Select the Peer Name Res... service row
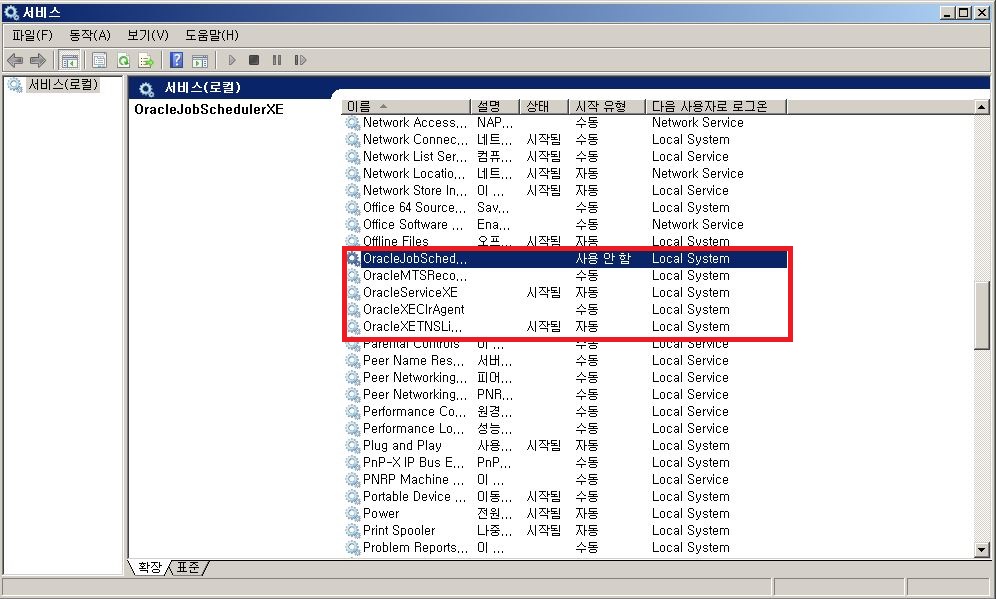The width and height of the screenshot is (996, 599). pyautogui.click(x=565, y=361)
